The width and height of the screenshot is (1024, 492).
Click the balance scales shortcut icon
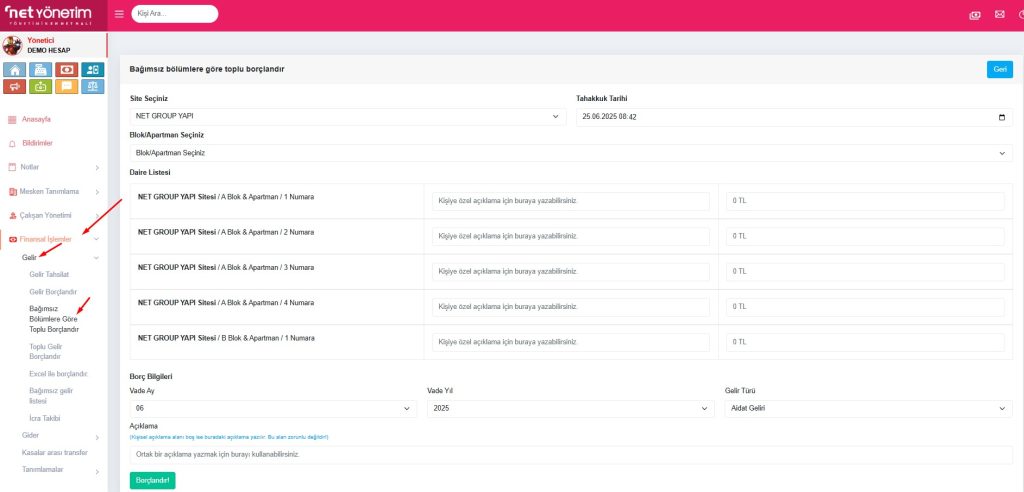tap(93, 86)
